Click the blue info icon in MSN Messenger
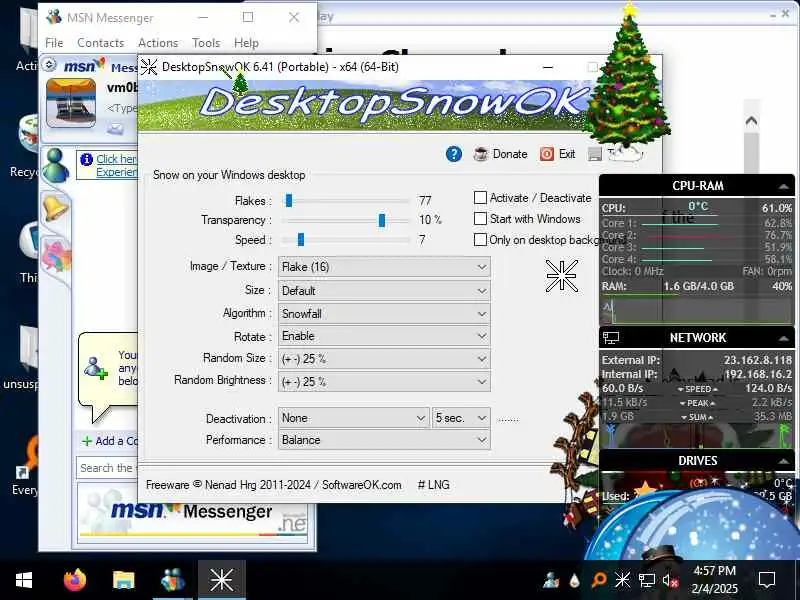Viewport: 800px width, 600px height. point(87,160)
